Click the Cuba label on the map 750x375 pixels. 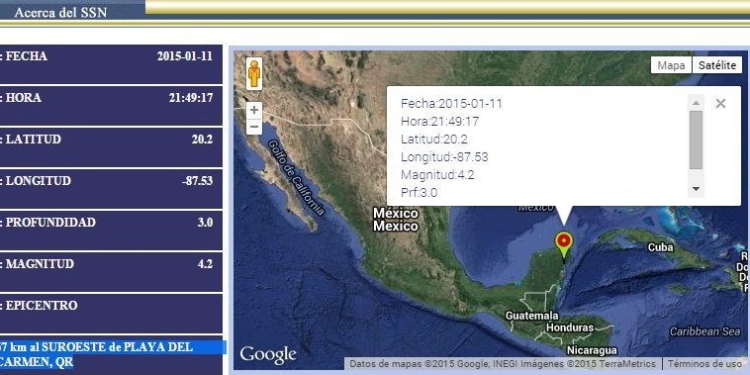(660, 247)
